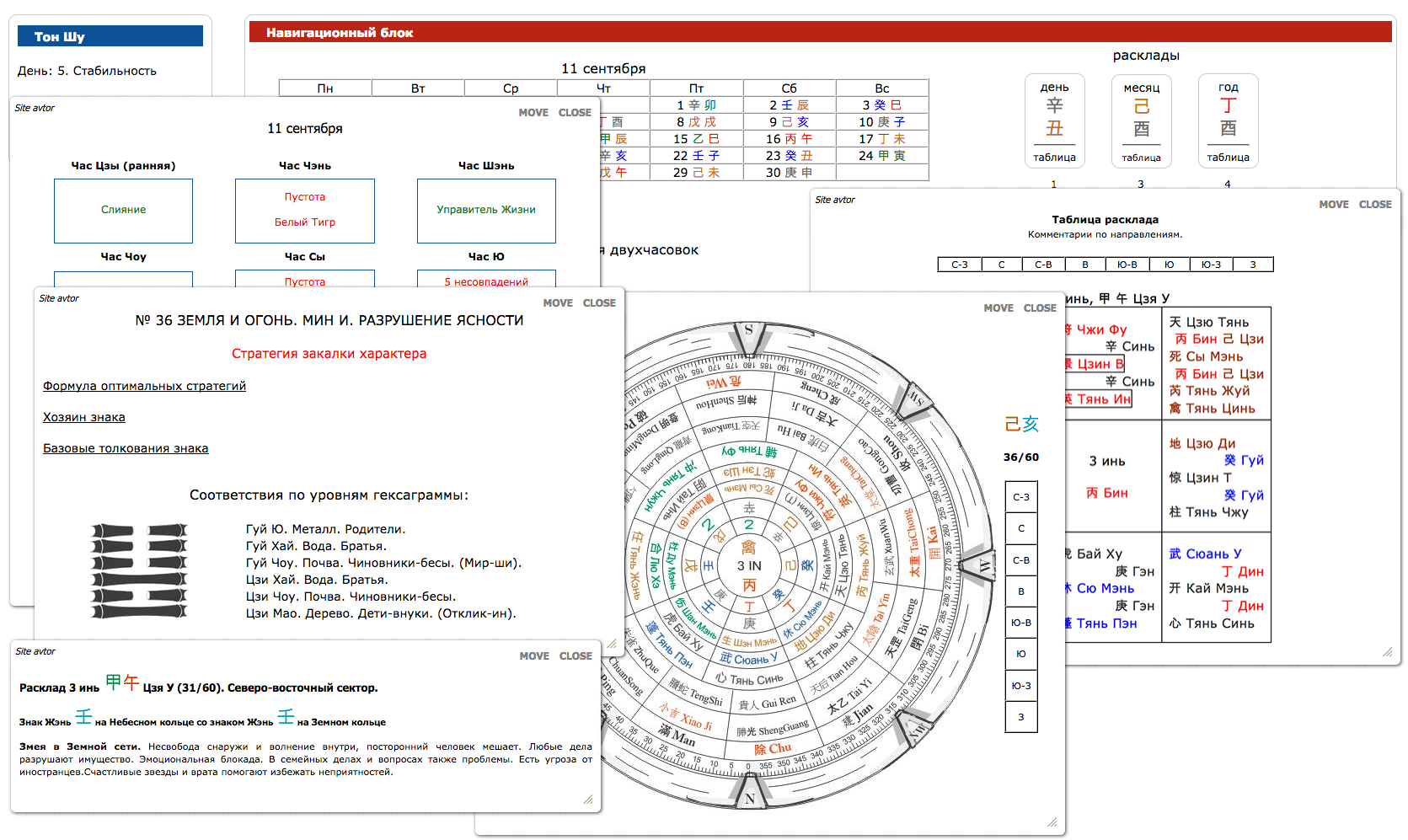Click MOVE on the hexagram №36 window
Screen dimensions: 1408x840
tap(558, 303)
